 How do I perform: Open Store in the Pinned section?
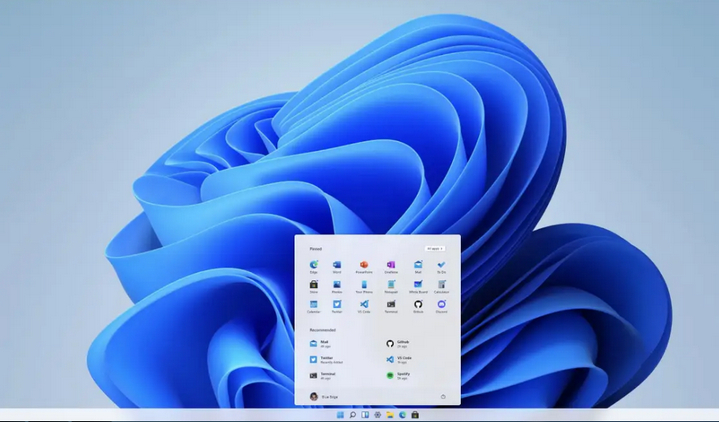(x=314, y=287)
